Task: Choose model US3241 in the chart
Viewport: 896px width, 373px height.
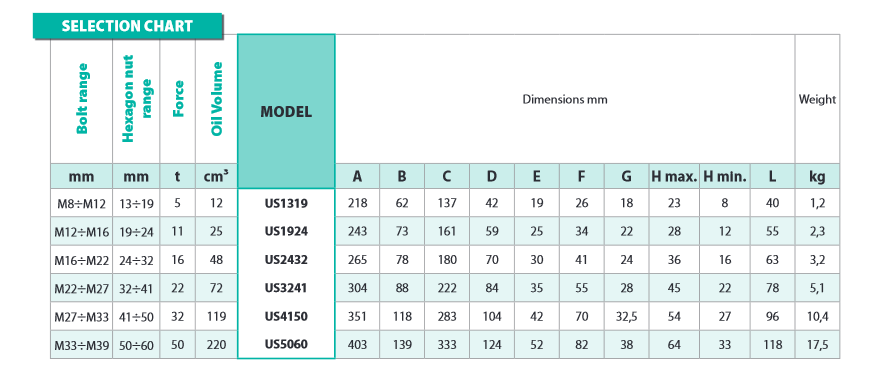Action: coord(286,288)
